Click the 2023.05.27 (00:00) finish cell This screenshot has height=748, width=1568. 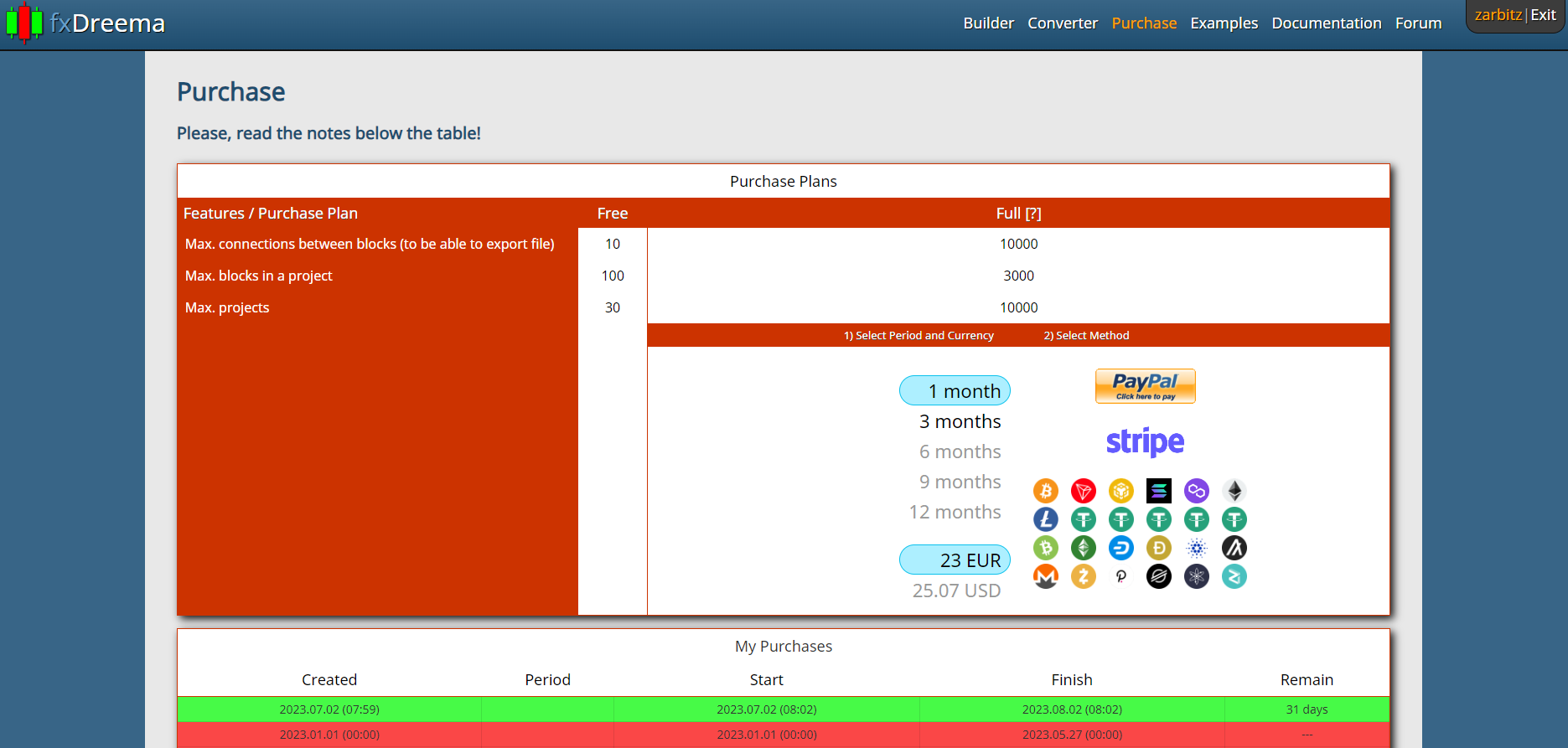coord(1072,735)
